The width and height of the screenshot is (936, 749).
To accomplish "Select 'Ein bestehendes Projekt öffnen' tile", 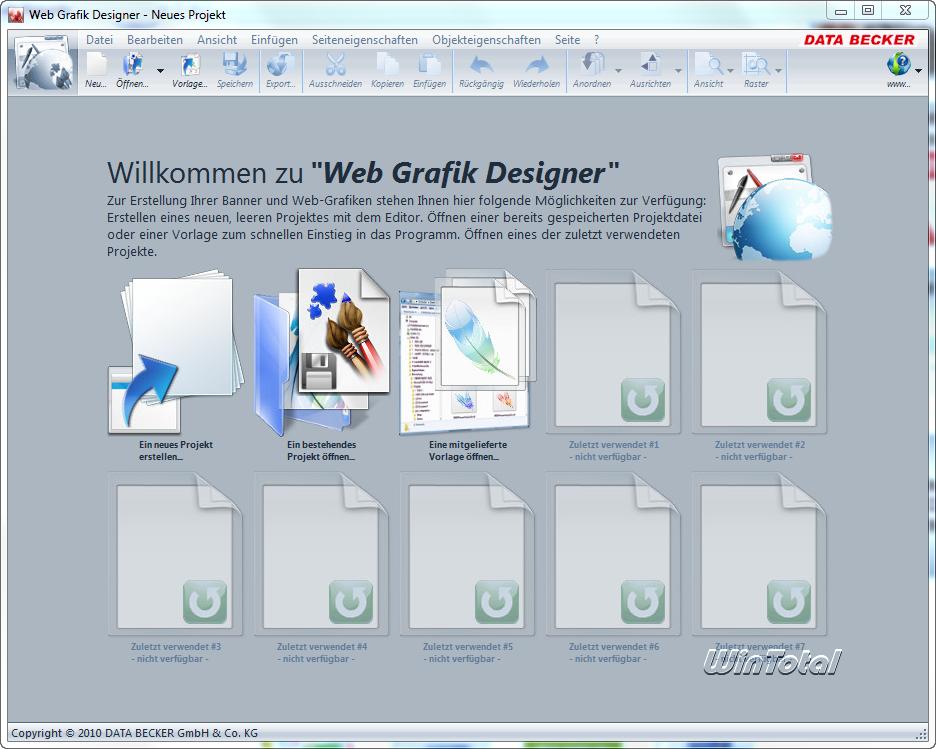I will coord(321,352).
